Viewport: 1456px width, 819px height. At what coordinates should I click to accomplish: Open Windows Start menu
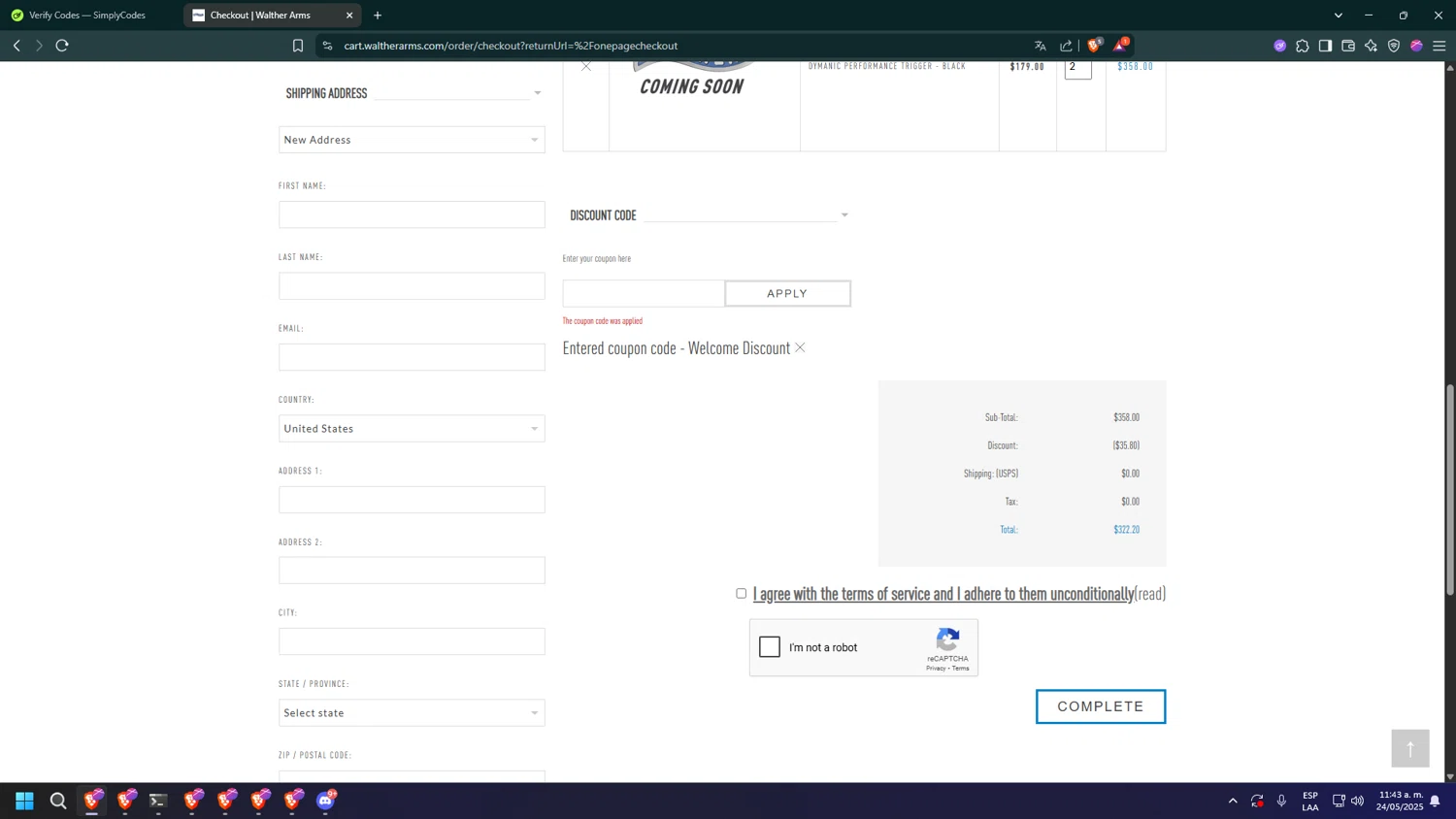click(x=25, y=801)
